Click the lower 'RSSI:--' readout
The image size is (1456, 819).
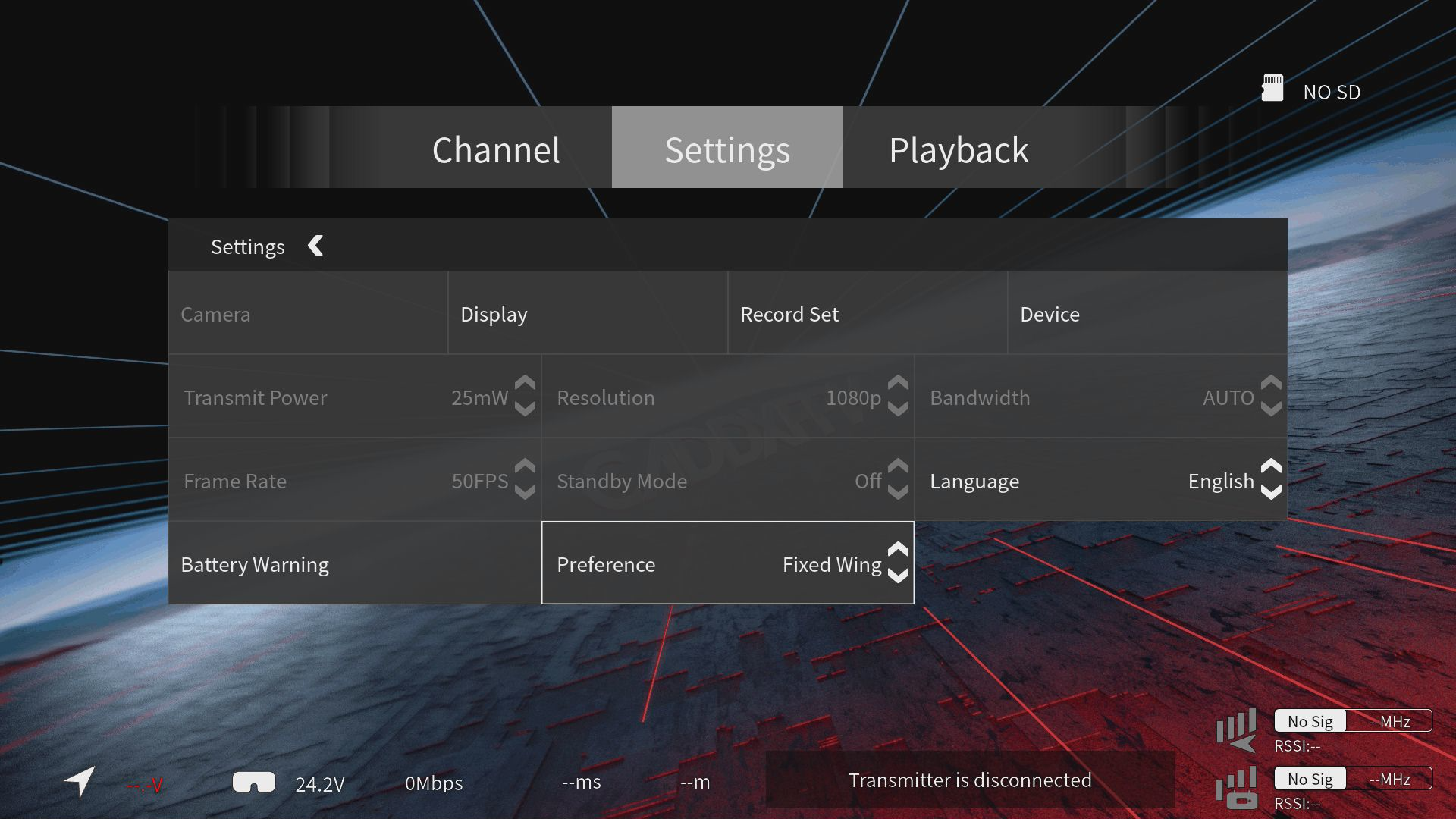tap(1298, 804)
